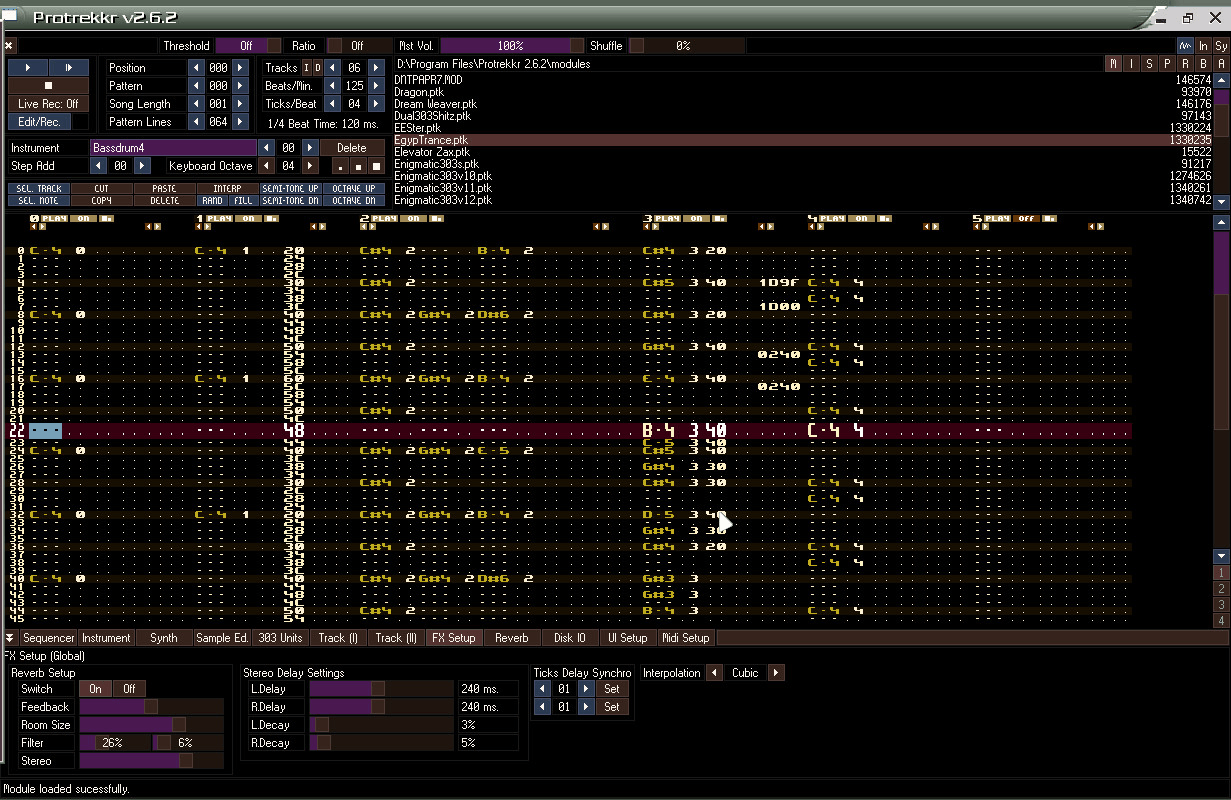Viewport: 1231px width, 800px height.
Task: Open the 'In' instruments list view
Action: tap(1203, 46)
